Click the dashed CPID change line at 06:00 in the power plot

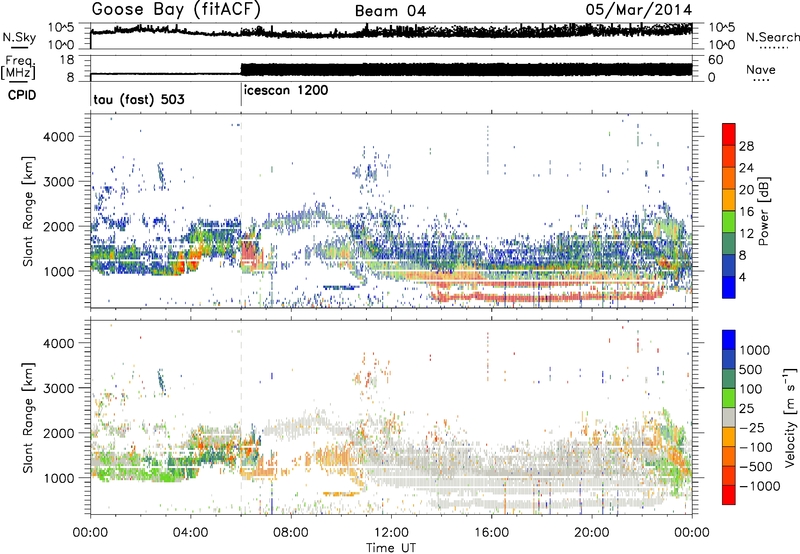(241, 211)
